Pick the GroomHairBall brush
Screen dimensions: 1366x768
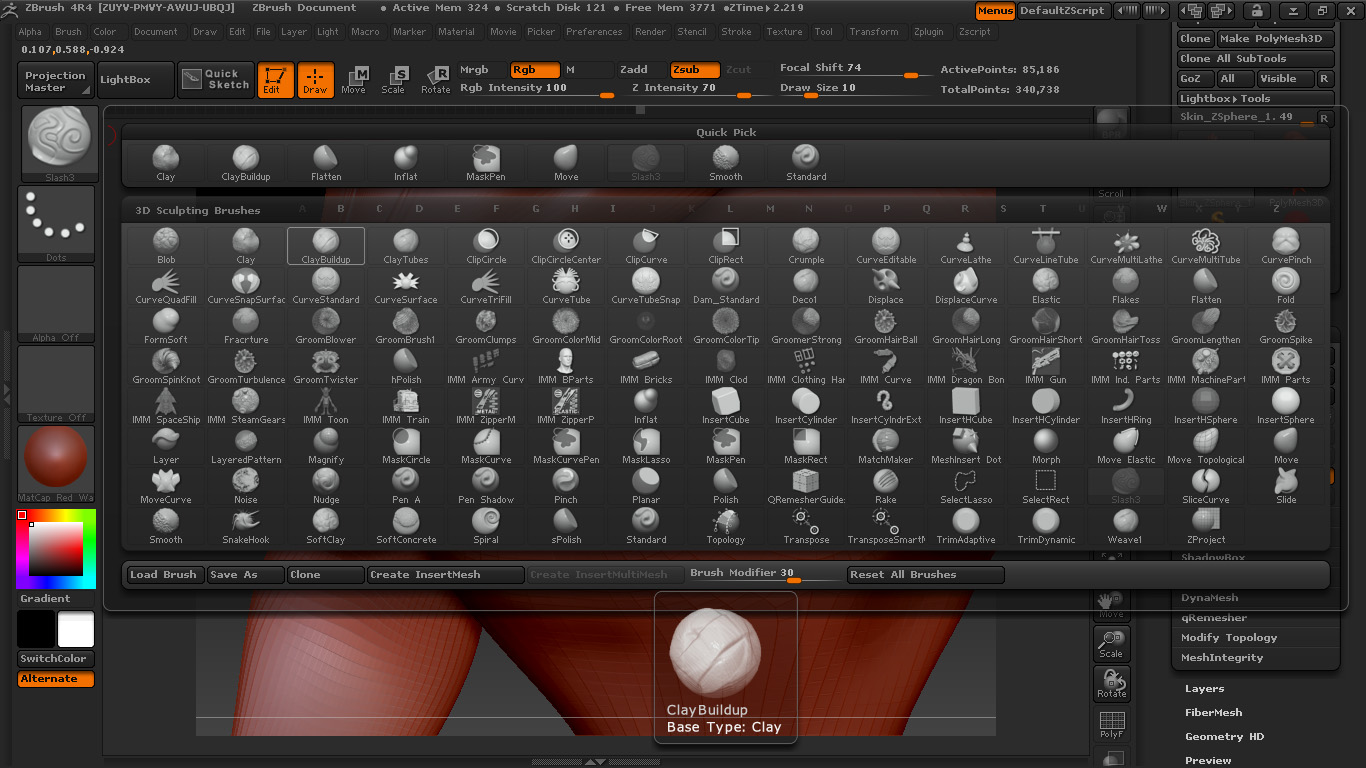886,326
